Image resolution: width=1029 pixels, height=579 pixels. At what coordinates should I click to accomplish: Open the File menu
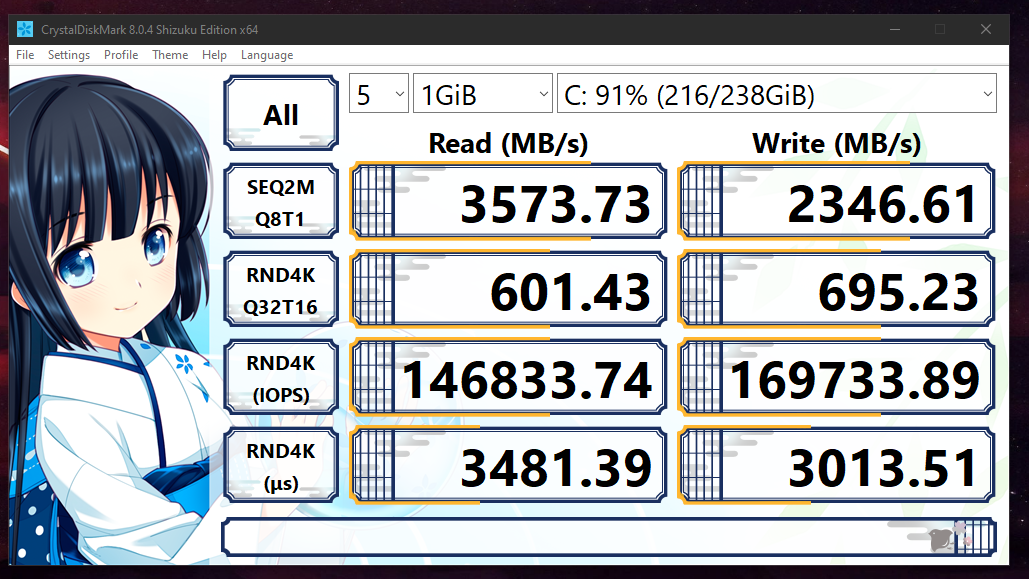[x=25, y=55]
